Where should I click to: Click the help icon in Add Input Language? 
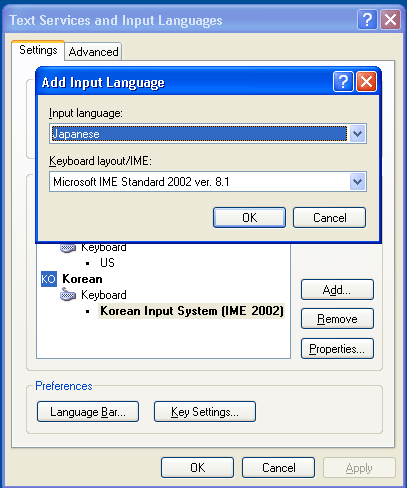(x=343, y=82)
